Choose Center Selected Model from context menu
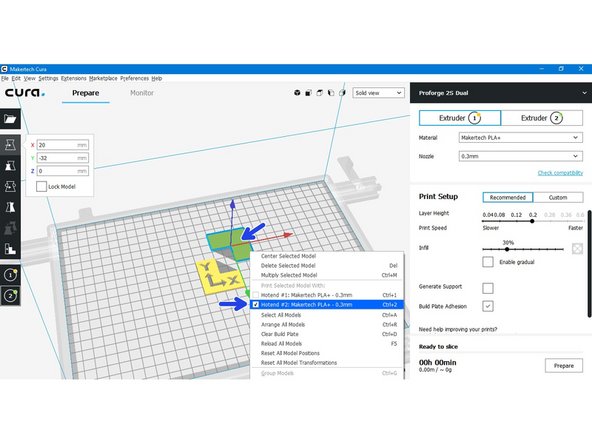Screen dimensions: 592x444 327,256
